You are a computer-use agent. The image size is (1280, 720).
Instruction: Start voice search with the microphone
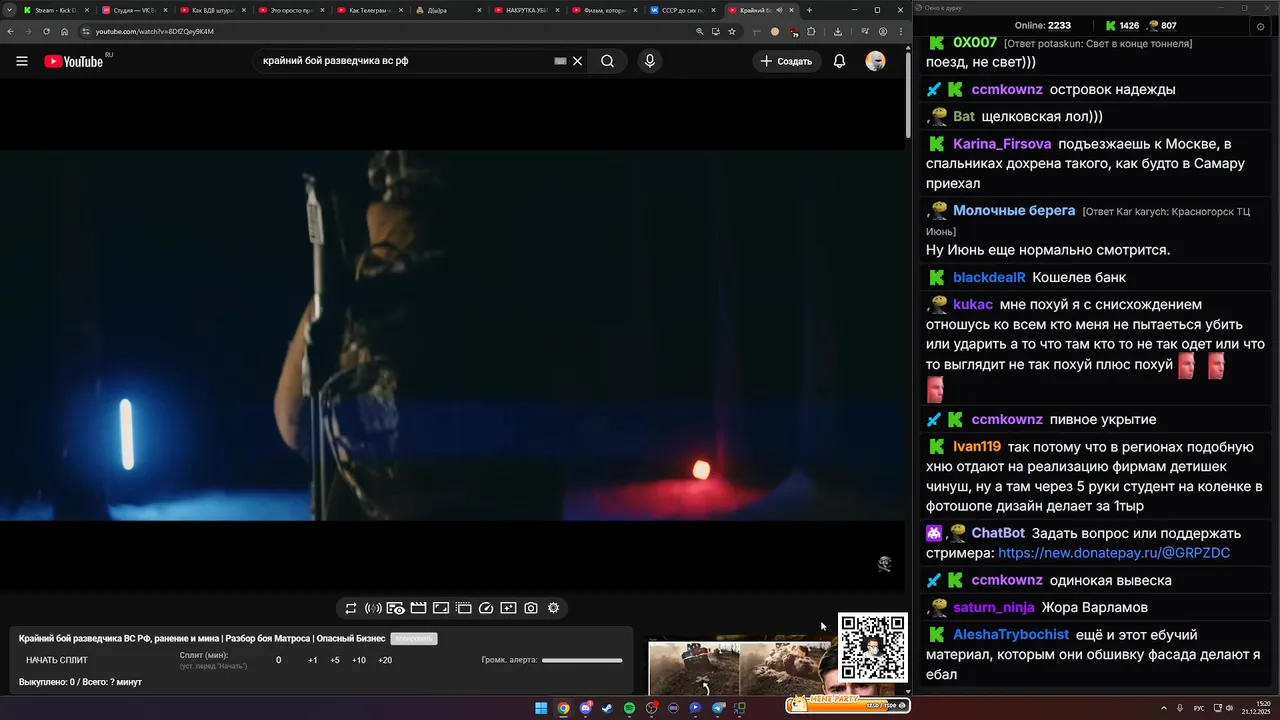pyautogui.click(x=650, y=61)
